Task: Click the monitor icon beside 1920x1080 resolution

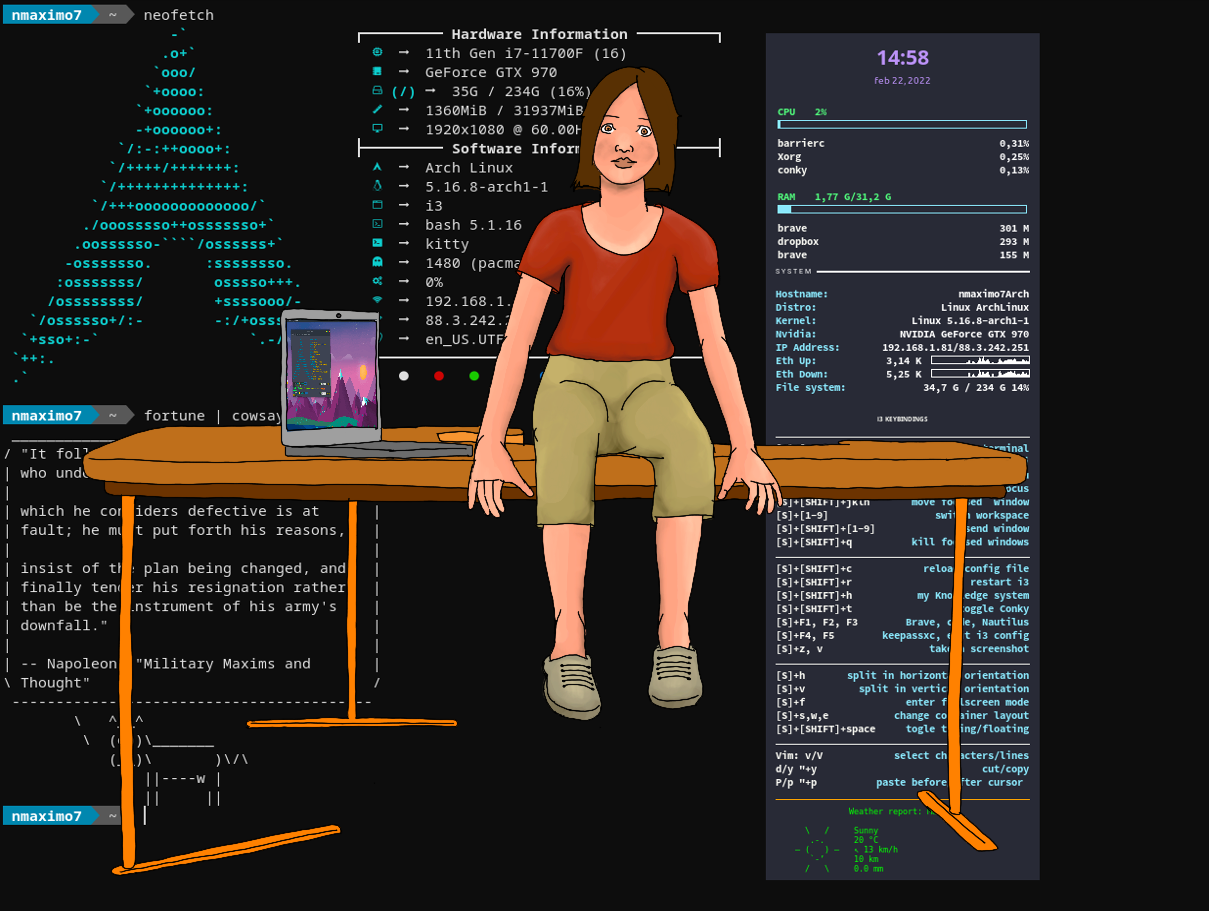Action: pyautogui.click(x=377, y=128)
